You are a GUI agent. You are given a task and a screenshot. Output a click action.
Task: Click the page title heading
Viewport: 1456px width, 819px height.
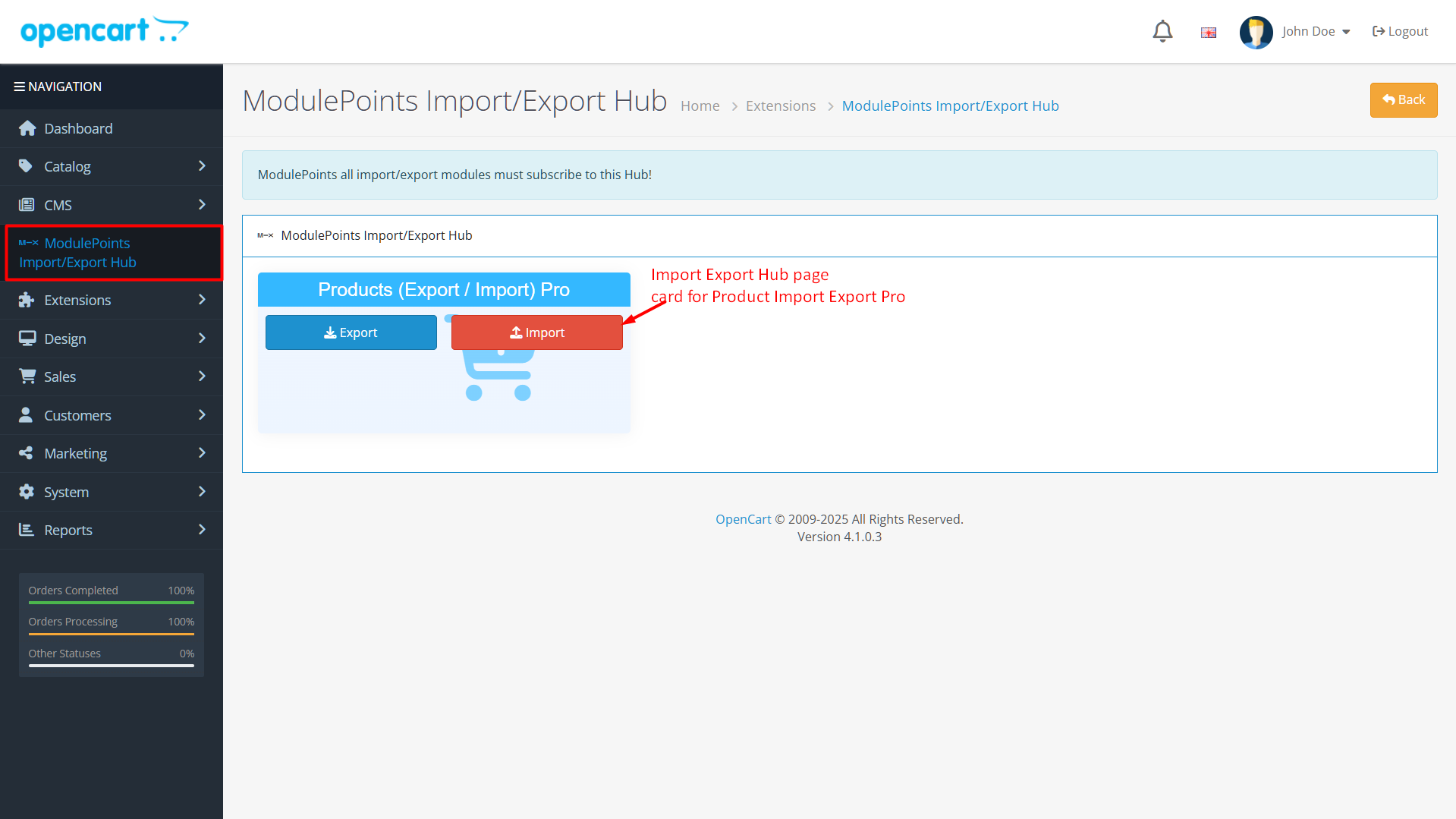click(454, 101)
